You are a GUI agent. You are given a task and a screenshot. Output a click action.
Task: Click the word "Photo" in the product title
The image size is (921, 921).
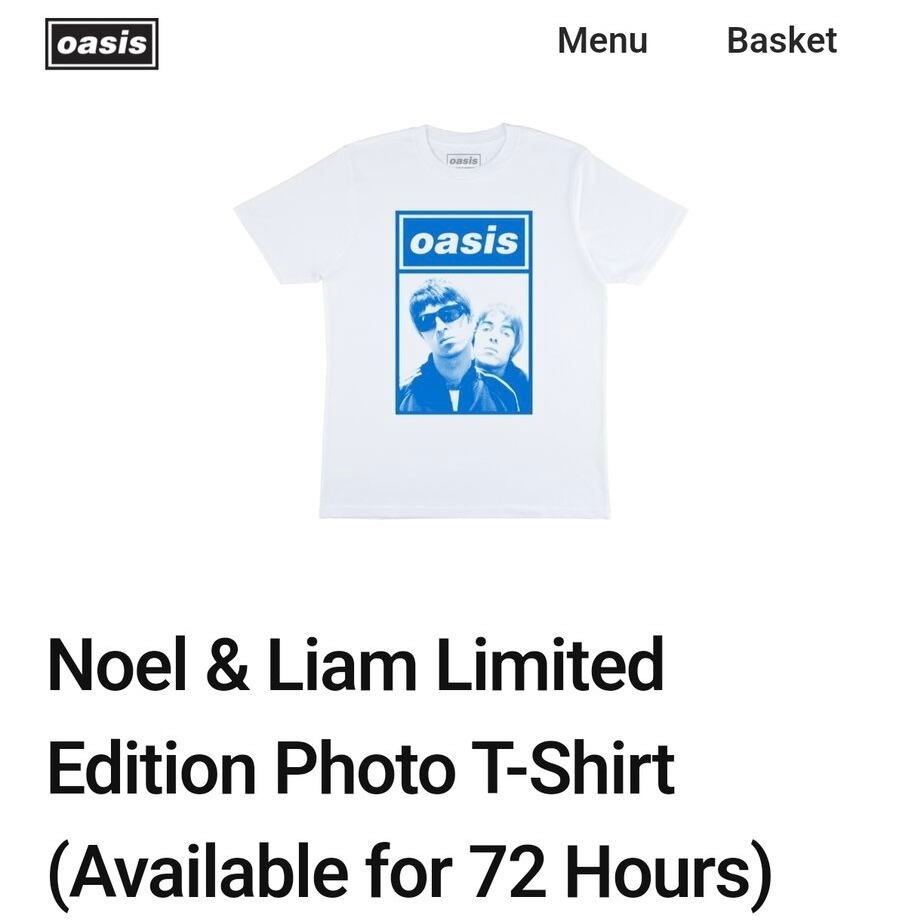click(365, 767)
